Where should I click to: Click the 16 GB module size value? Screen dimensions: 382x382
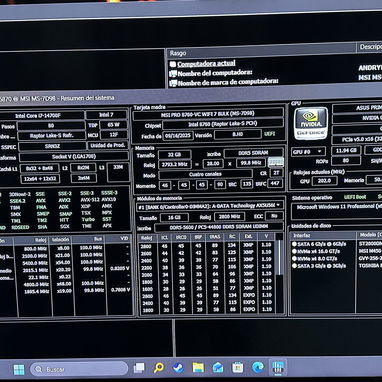[x=174, y=217]
